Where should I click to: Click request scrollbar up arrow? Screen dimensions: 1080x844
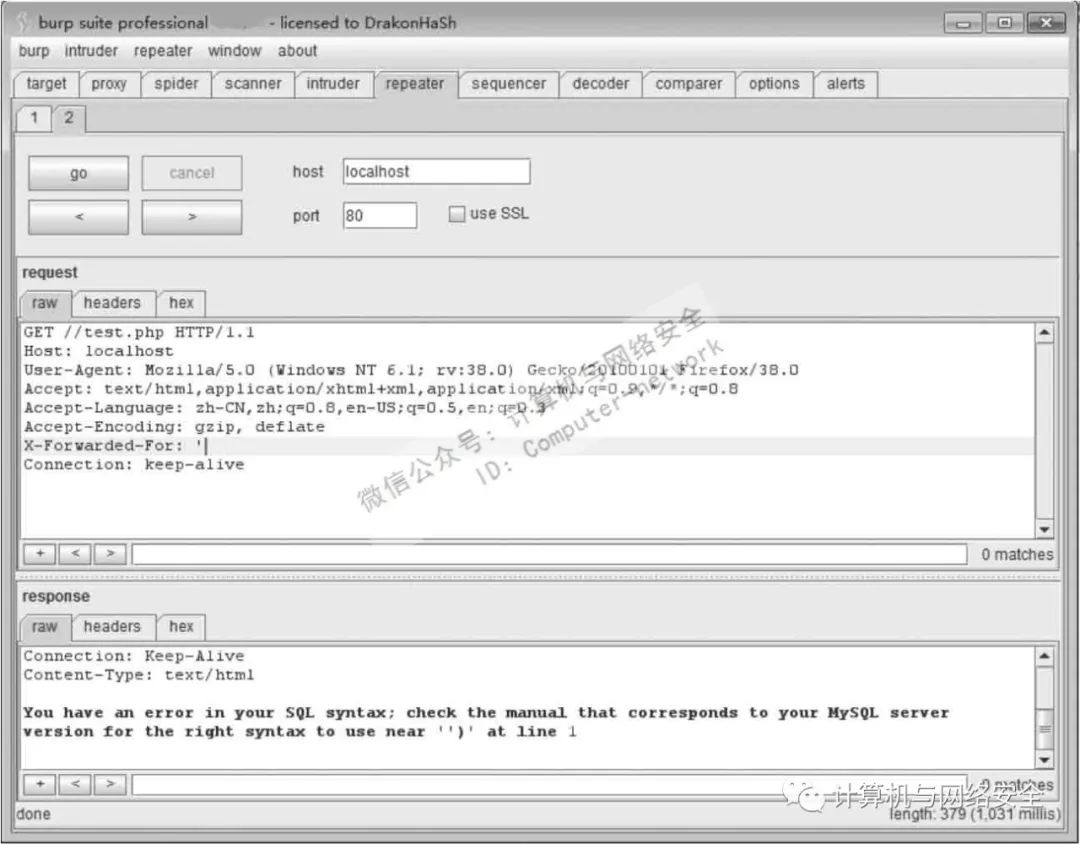click(x=1044, y=333)
